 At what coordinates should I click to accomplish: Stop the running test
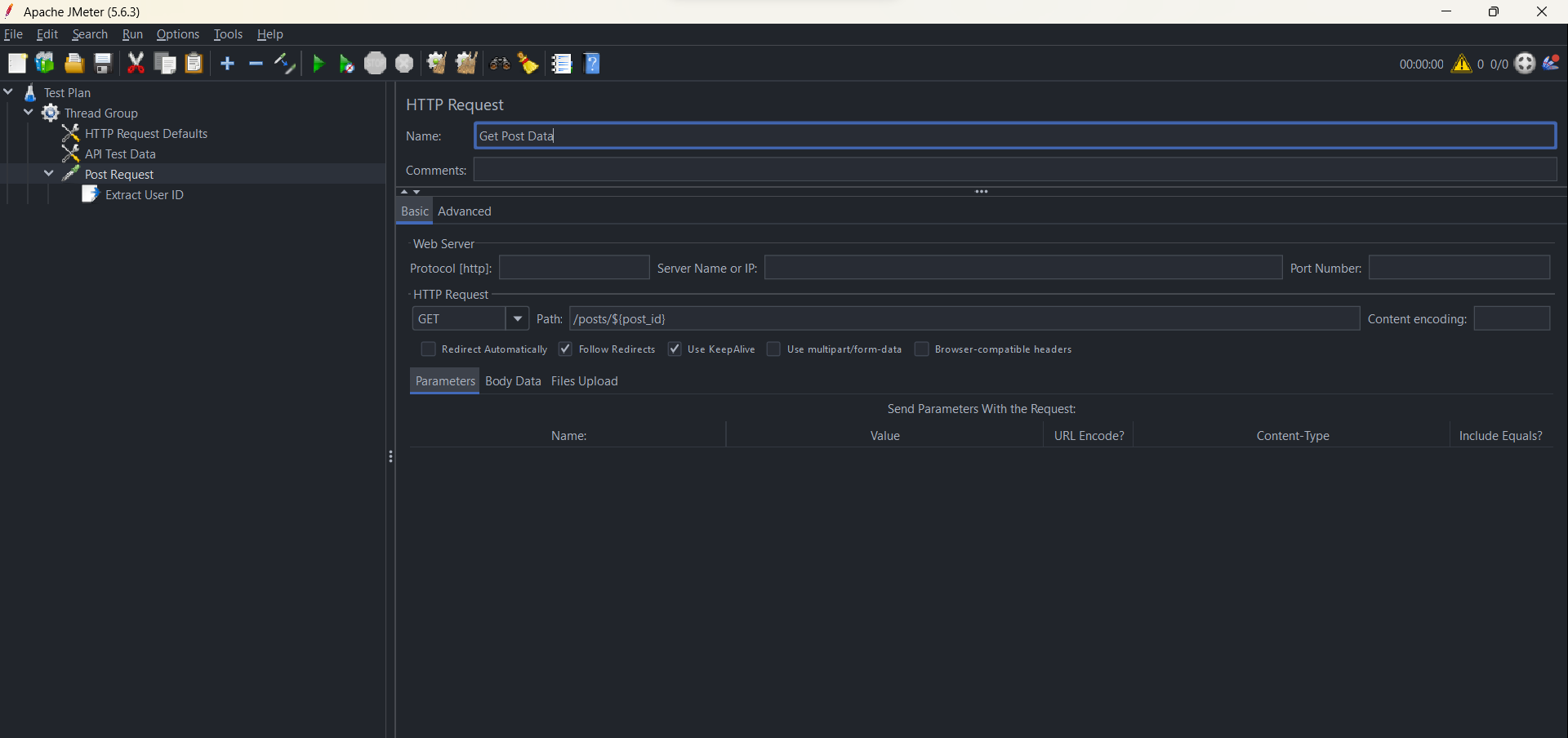376,63
